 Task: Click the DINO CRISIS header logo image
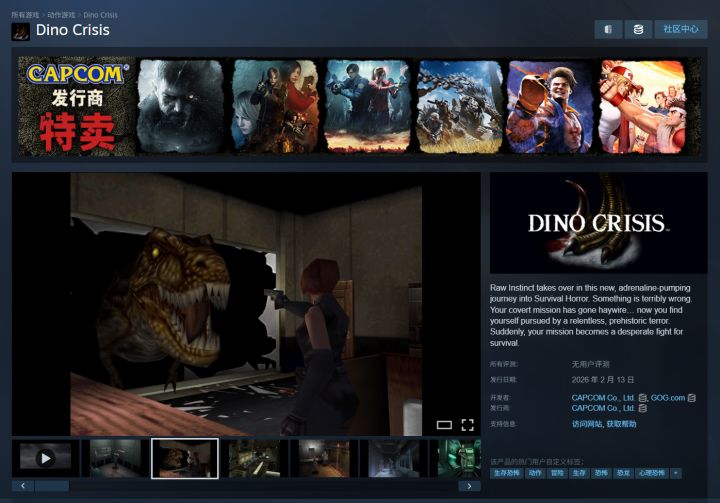pos(598,223)
